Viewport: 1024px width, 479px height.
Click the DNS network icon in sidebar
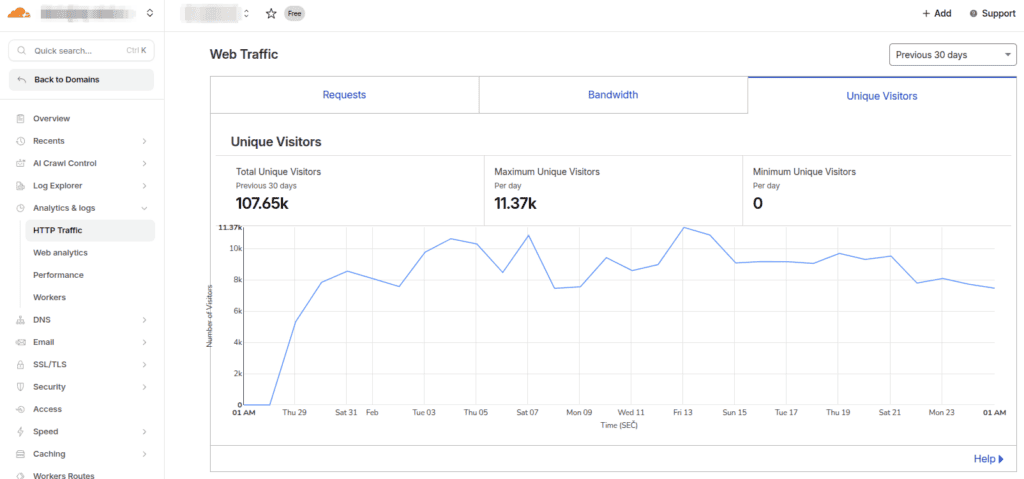[21, 320]
